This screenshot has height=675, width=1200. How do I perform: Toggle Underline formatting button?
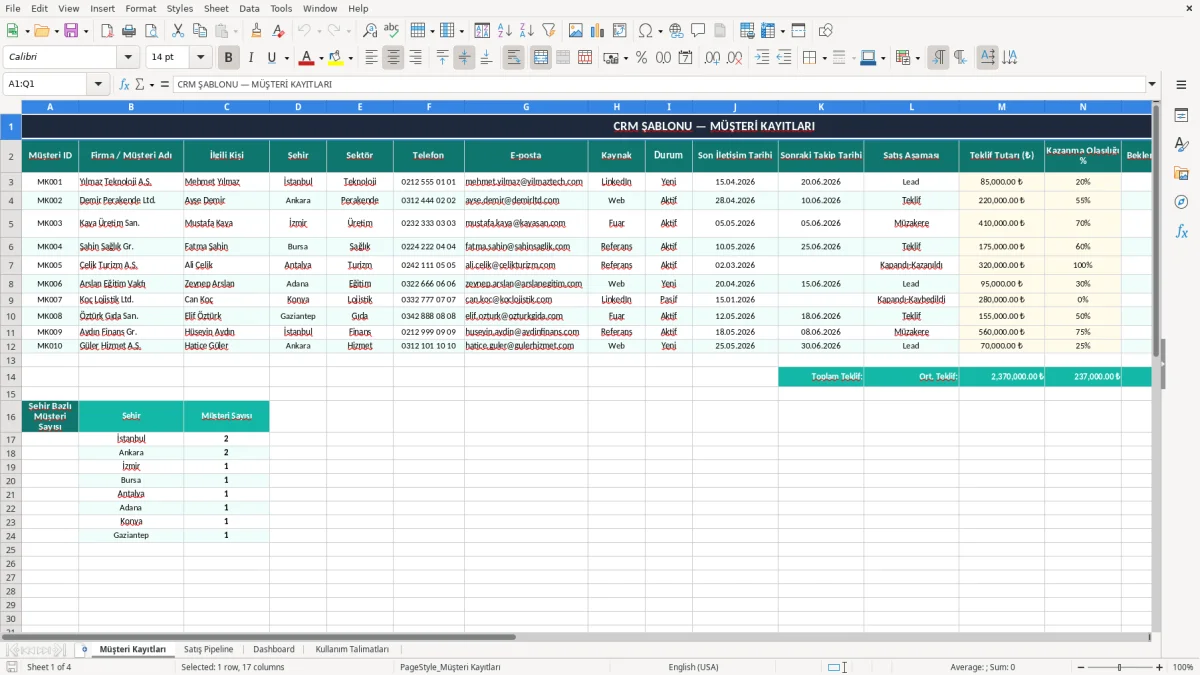(272, 58)
